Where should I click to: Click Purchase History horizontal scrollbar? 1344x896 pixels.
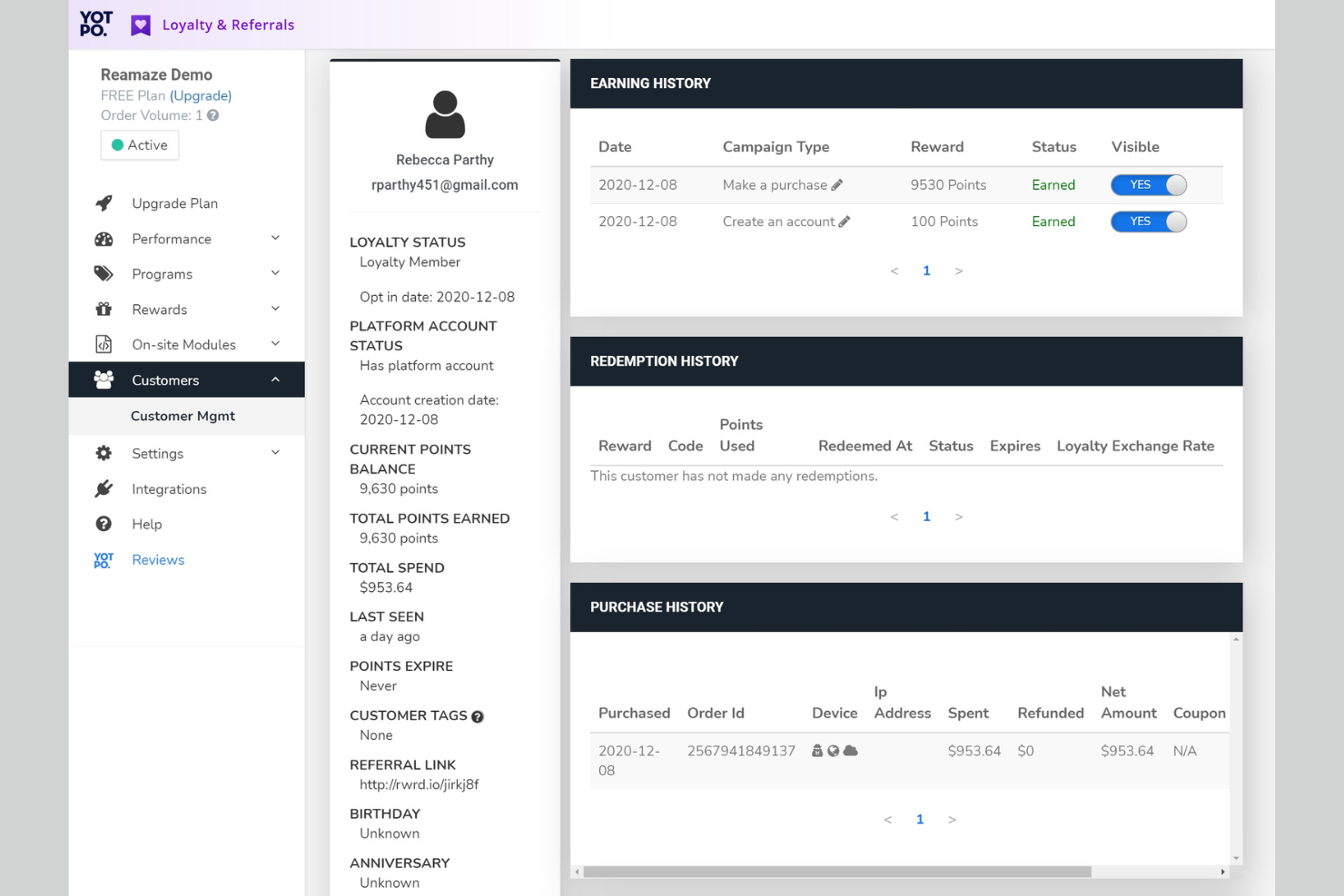tap(837, 871)
